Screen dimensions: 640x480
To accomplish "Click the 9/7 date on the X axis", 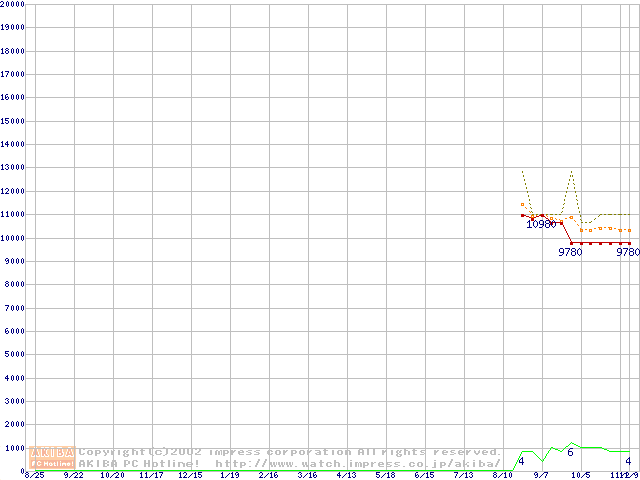I will (541, 476).
